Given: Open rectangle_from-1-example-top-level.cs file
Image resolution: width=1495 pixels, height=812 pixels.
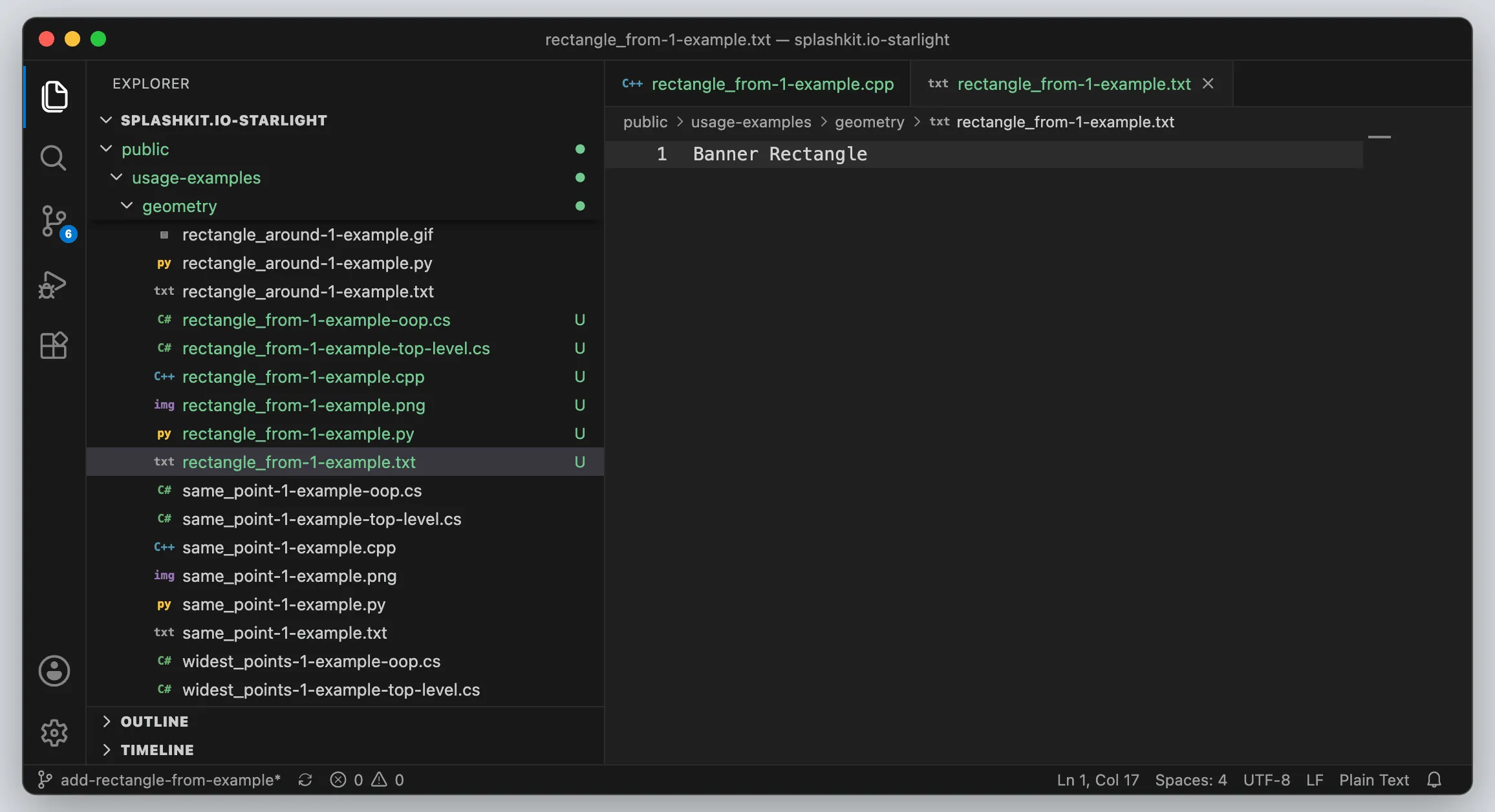Looking at the screenshot, I should pyautogui.click(x=345, y=348).
